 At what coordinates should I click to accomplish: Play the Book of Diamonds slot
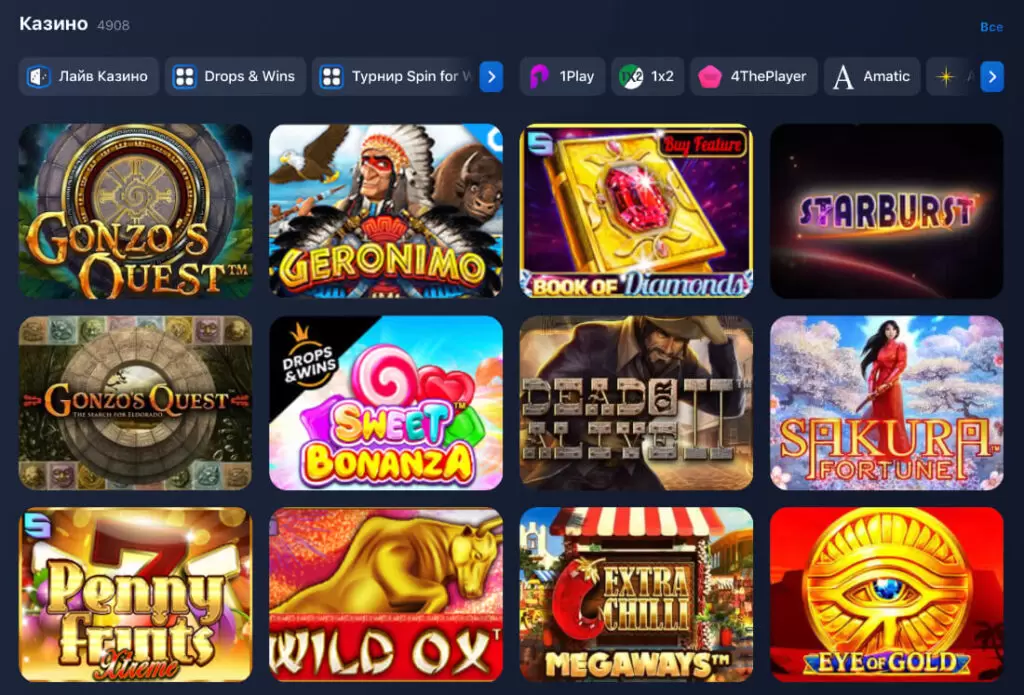[x=636, y=211]
